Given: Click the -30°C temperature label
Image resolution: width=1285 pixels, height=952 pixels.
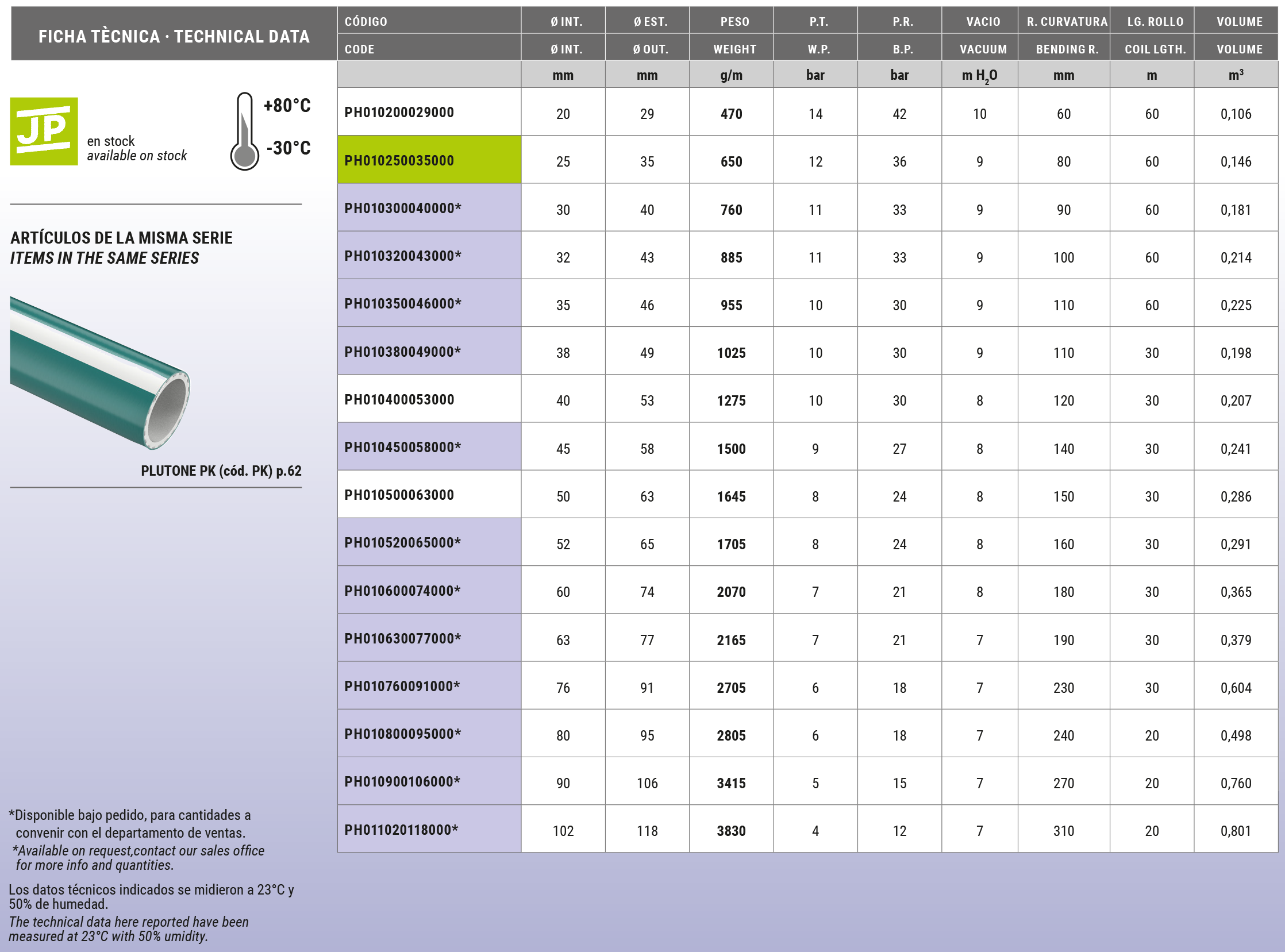Looking at the screenshot, I should tap(288, 148).
